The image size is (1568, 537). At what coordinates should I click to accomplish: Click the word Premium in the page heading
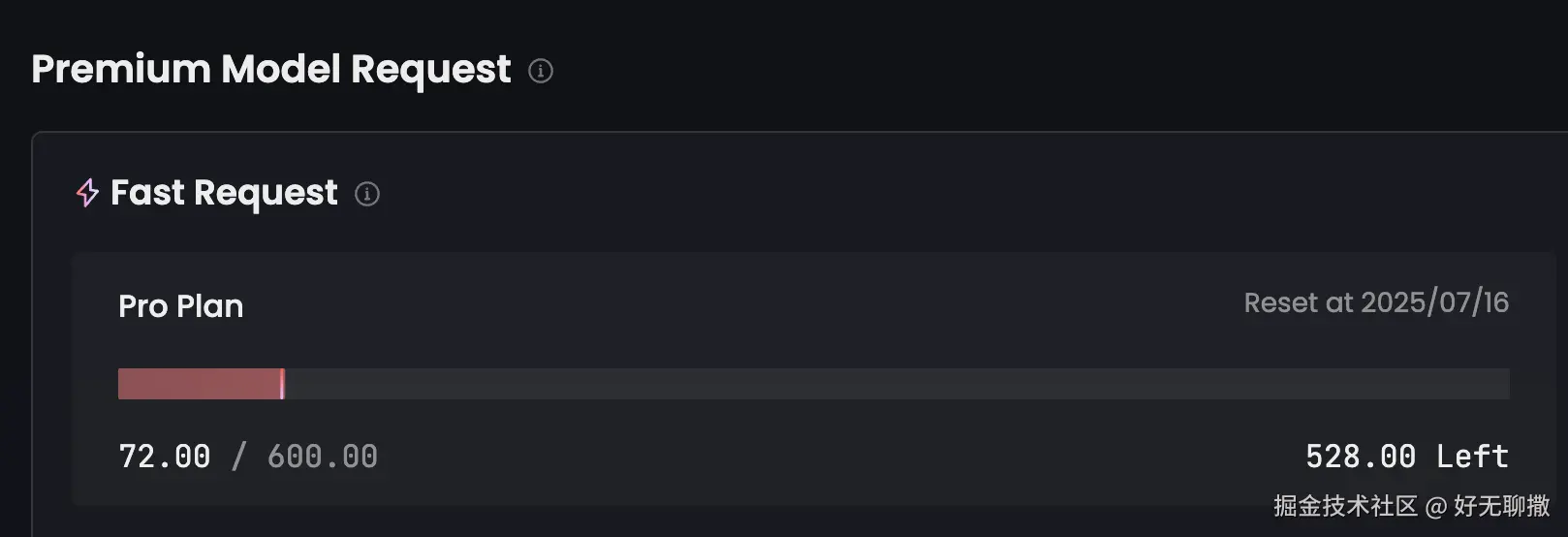pyautogui.click(x=120, y=70)
